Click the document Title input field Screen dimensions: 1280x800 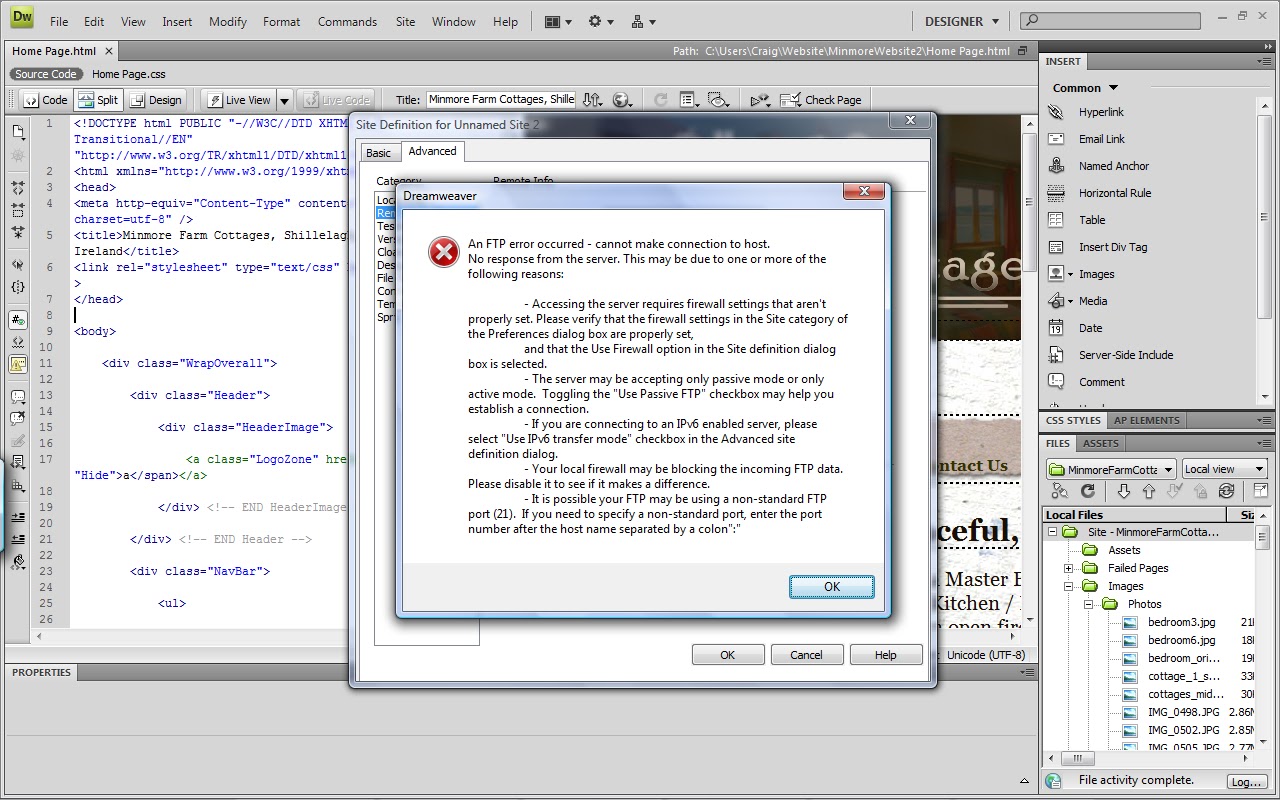point(501,100)
